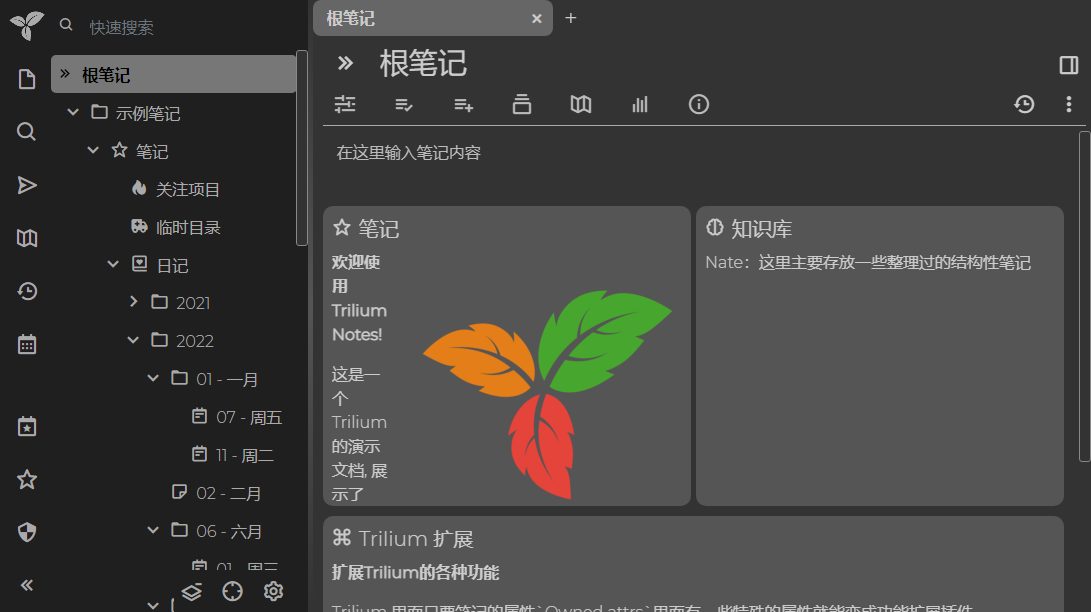Add a new tab with the plus button
The height and width of the screenshot is (612, 1091).
coord(571,18)
